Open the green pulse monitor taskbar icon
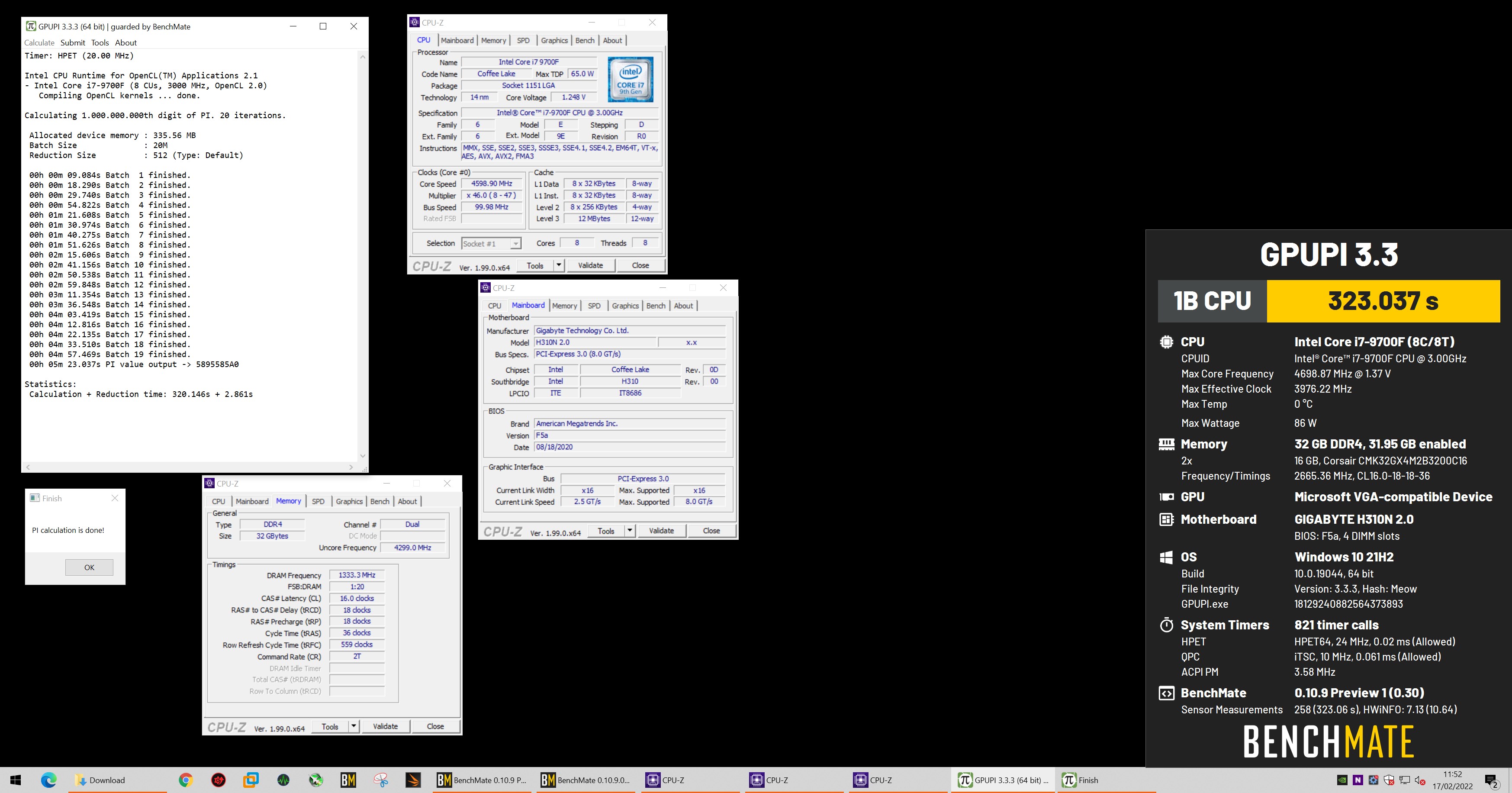The image size is (1512, 793). pyautogui.click(x=283, y=780)
